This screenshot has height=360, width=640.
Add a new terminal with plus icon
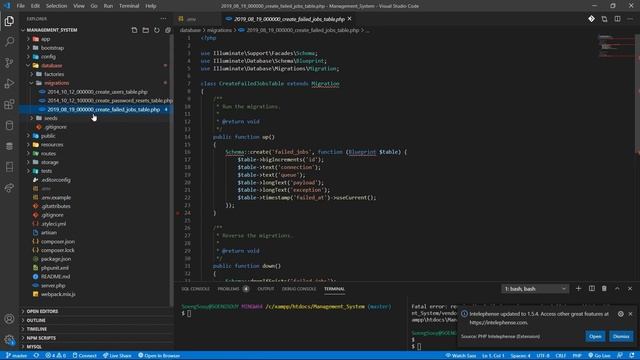pos(578,289)
